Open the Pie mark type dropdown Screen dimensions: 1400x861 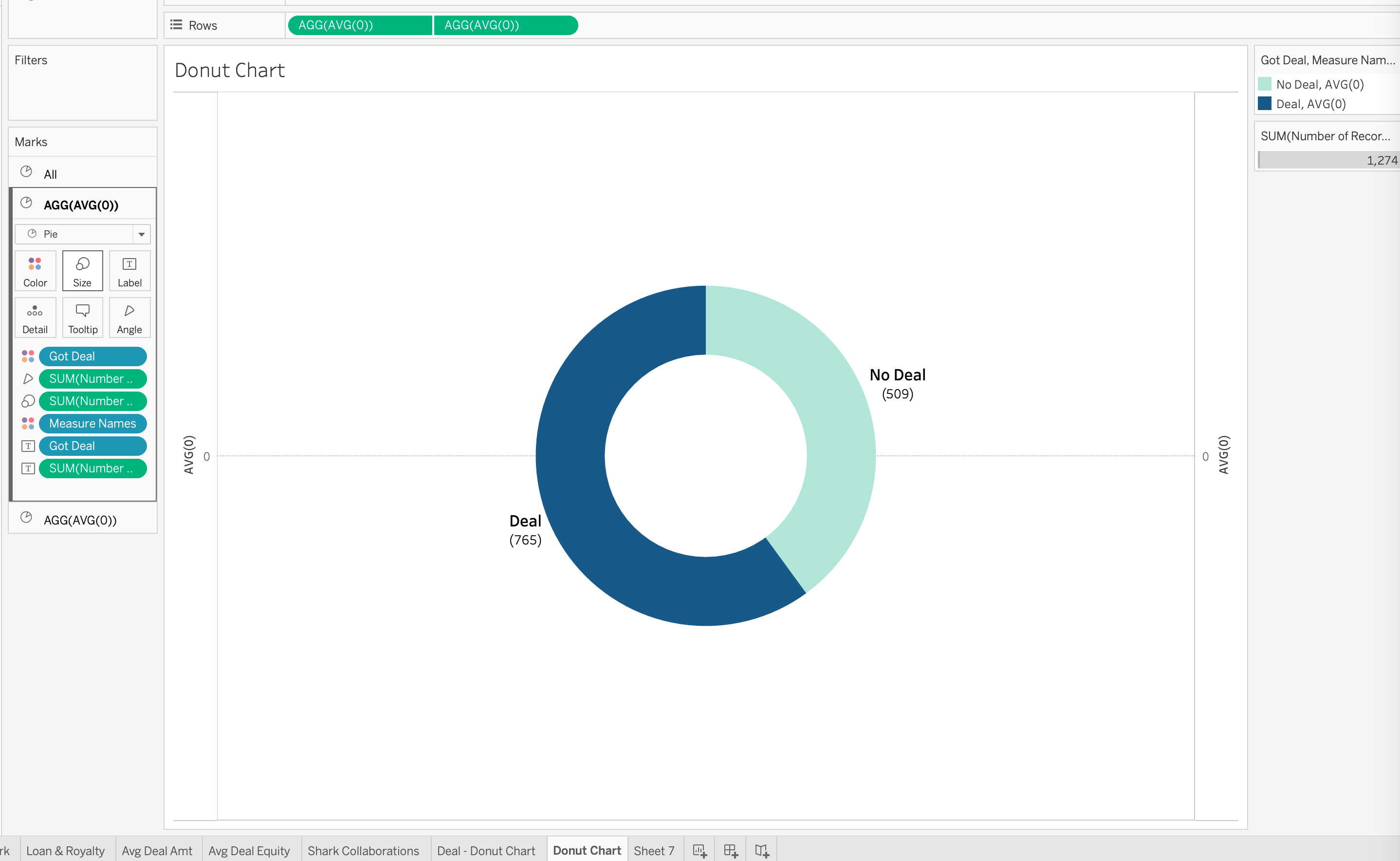point(83,234)
